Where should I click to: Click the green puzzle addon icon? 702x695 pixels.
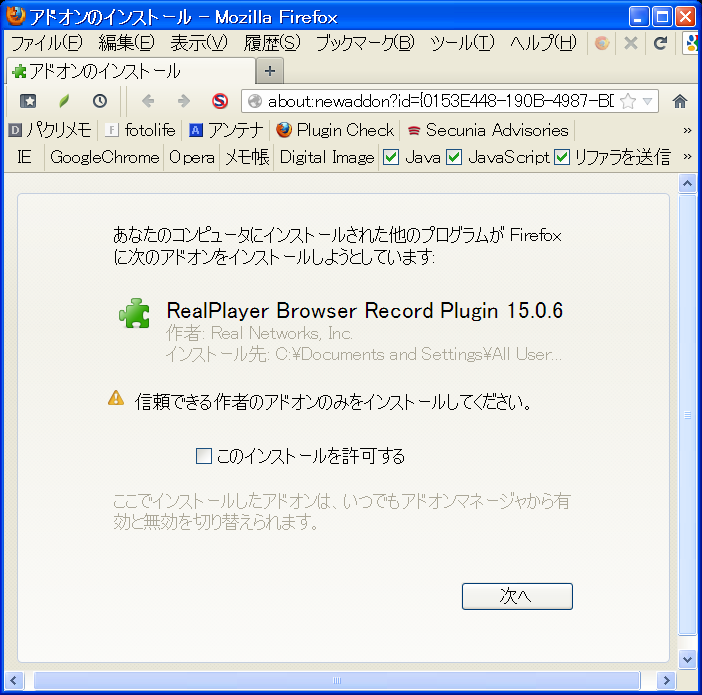[x=134, y=313]
